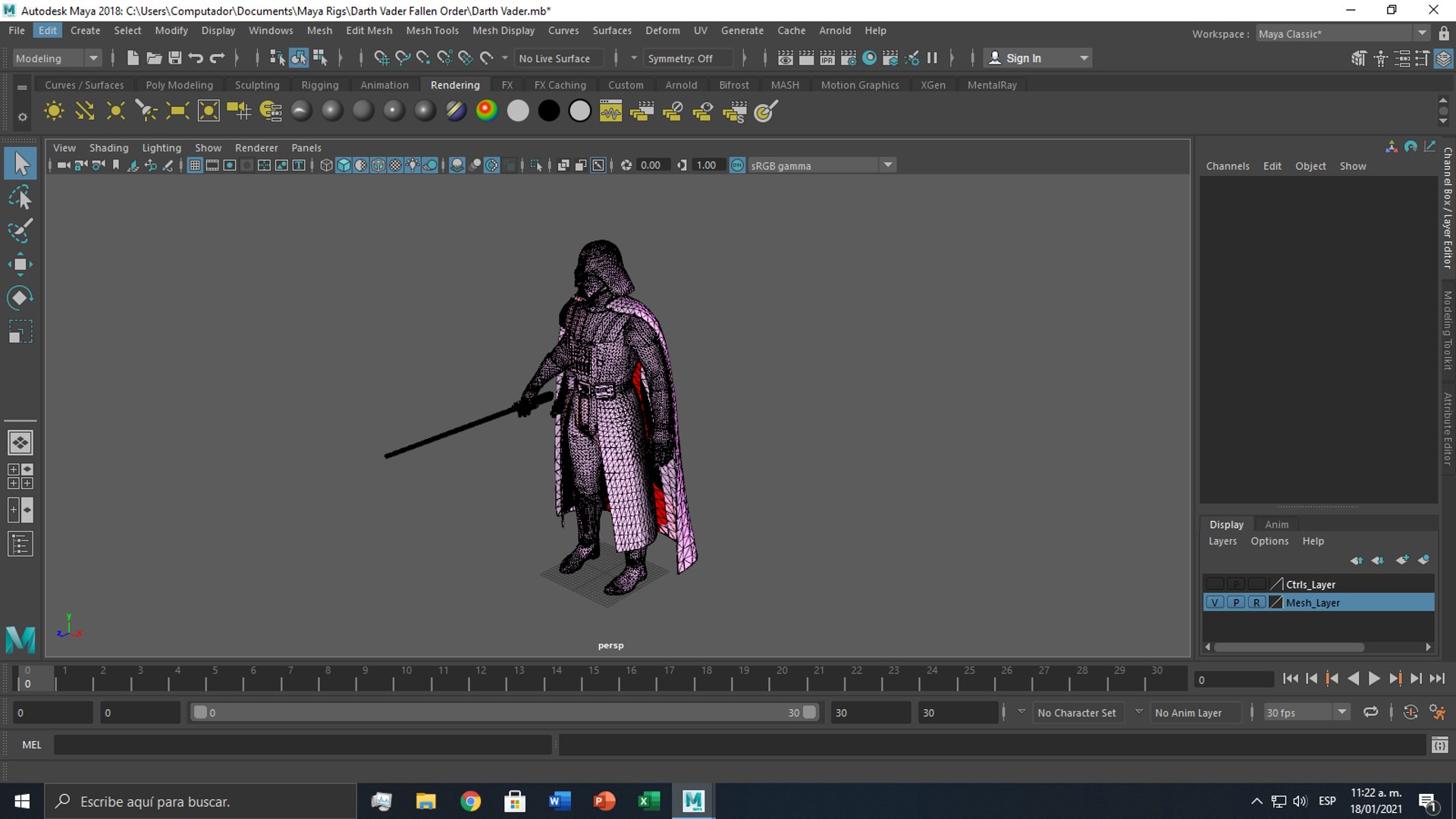Click the MEL command line input
Image resolution: width=1456 pixels, height=819 pixels.
click(303, 745)
